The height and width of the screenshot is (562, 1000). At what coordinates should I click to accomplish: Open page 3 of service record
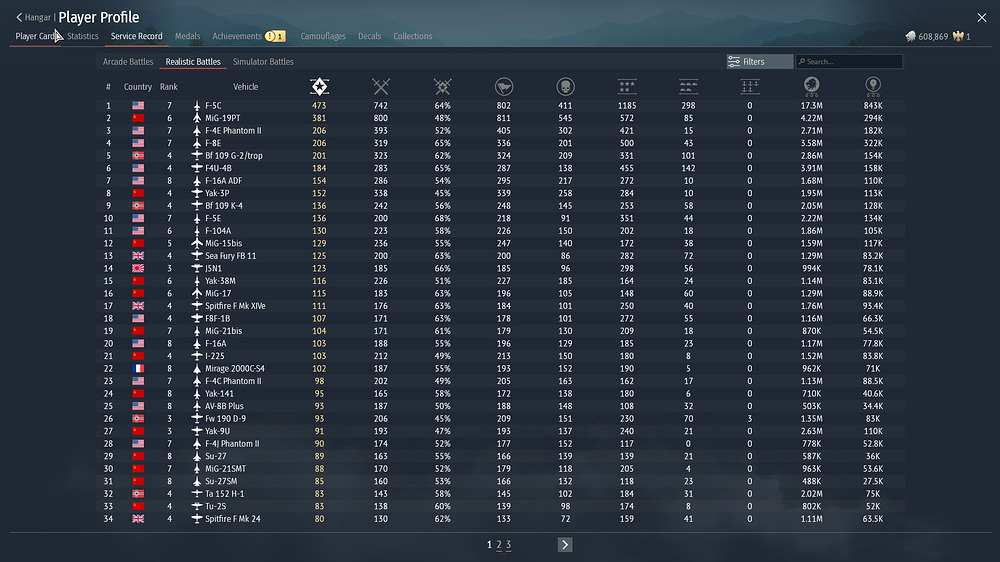coord(508,545)
